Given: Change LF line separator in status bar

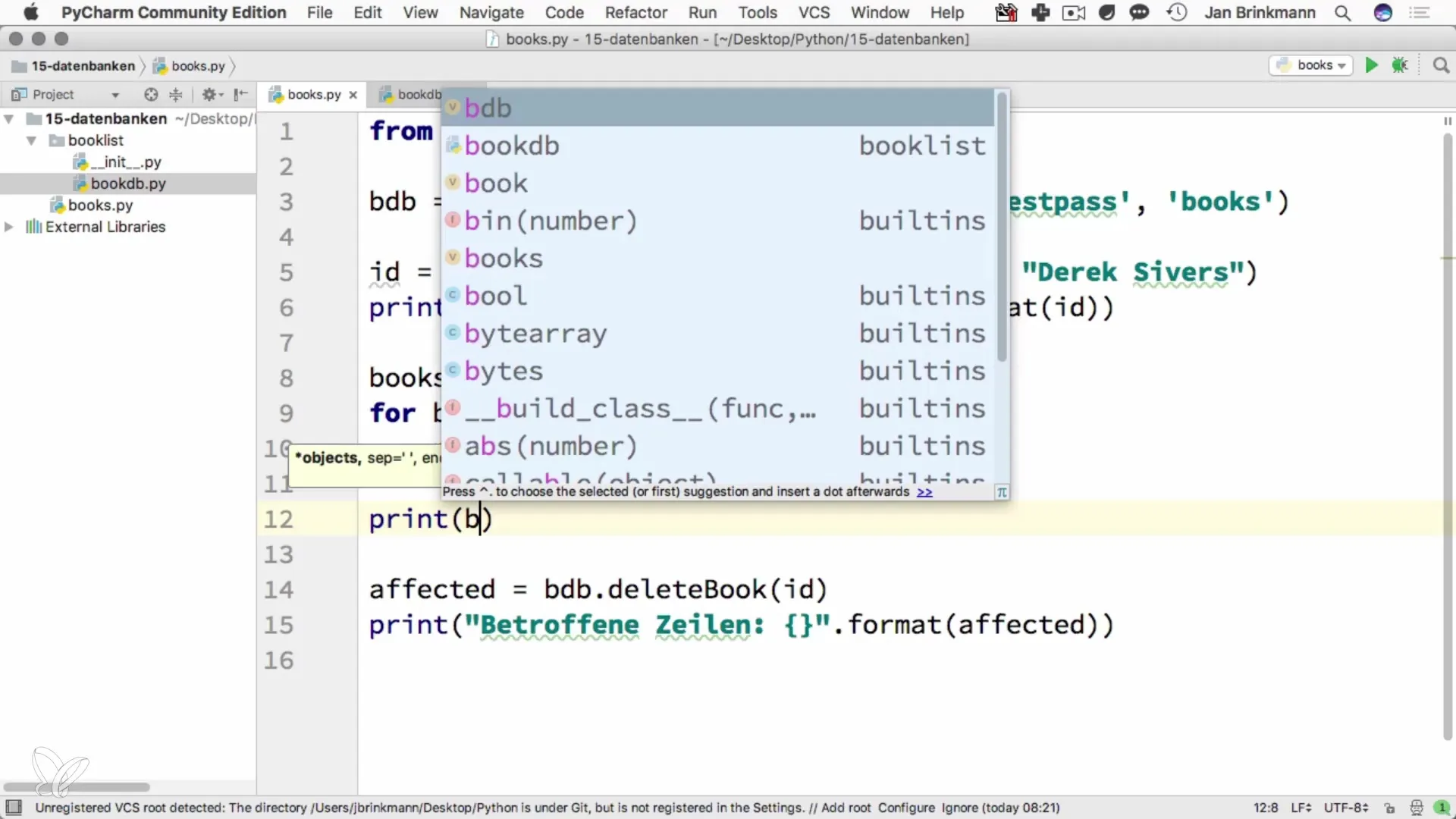Looking at the screenshot, I should point(1301,808).
